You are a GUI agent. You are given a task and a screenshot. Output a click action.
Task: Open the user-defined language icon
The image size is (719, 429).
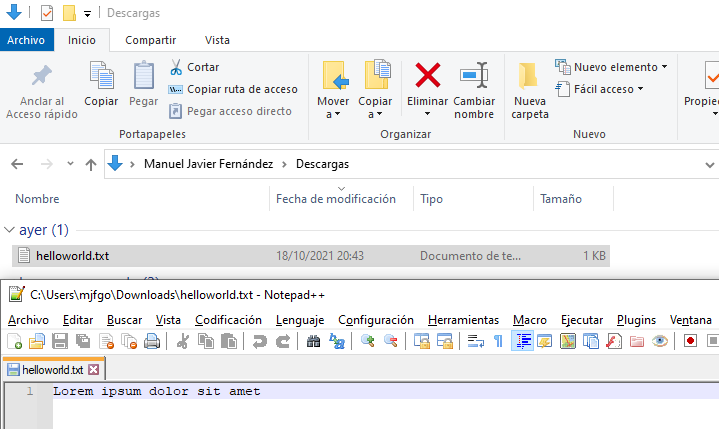click(x=545, y=341)
